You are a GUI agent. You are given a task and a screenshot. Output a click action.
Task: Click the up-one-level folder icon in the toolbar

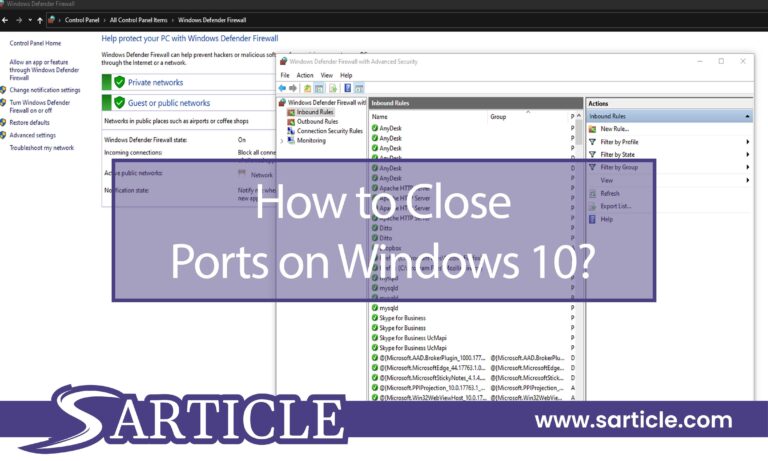(x=307, y=88)
